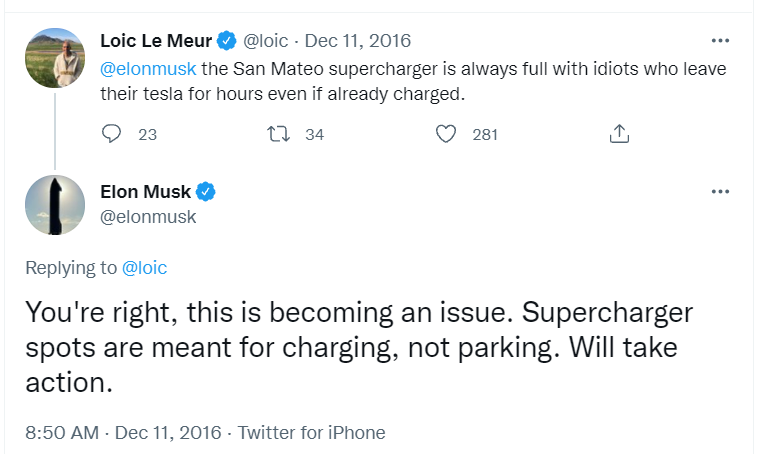Click the reply icon on Loic's tweet
This screenshot has width=773, height=454.
click(113, 134)
